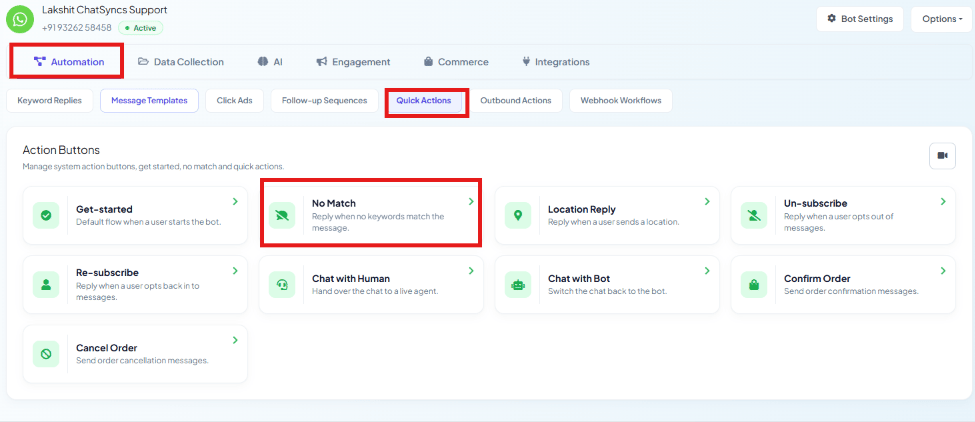Click the Automation flow icon
The image size is (975, 422).
pos(40,62)
